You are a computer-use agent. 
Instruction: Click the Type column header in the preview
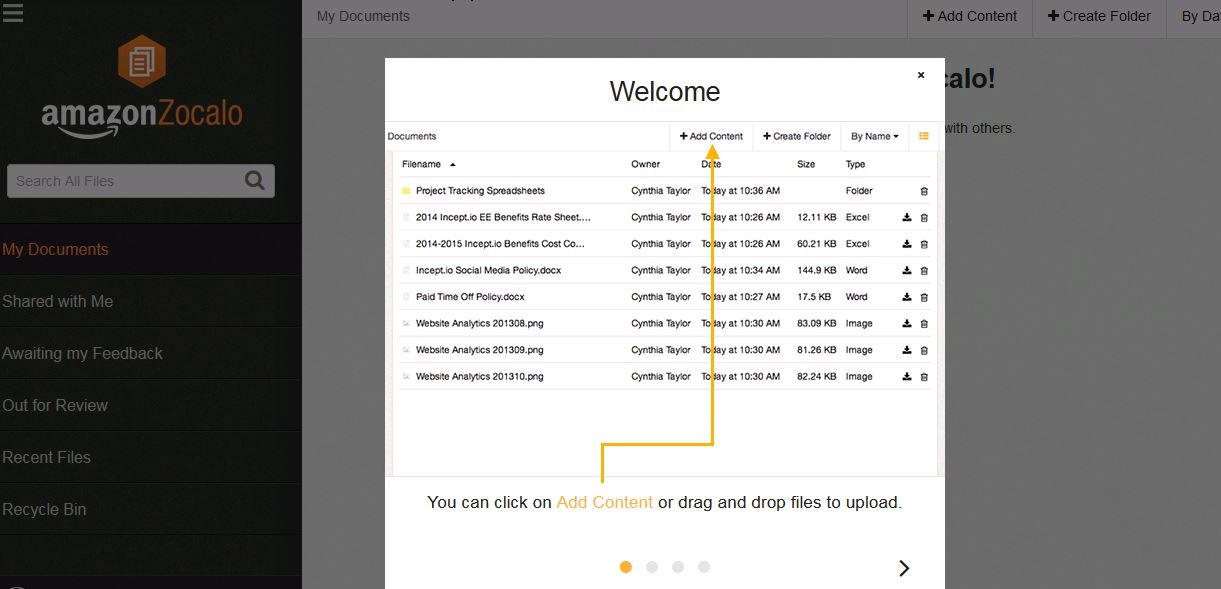(x=856, y=164)
